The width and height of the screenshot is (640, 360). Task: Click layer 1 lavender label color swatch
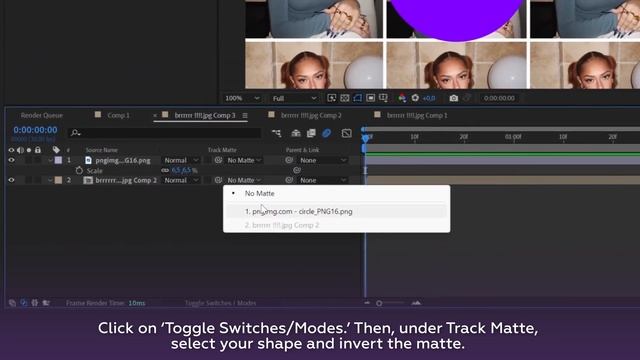(58, 160)
